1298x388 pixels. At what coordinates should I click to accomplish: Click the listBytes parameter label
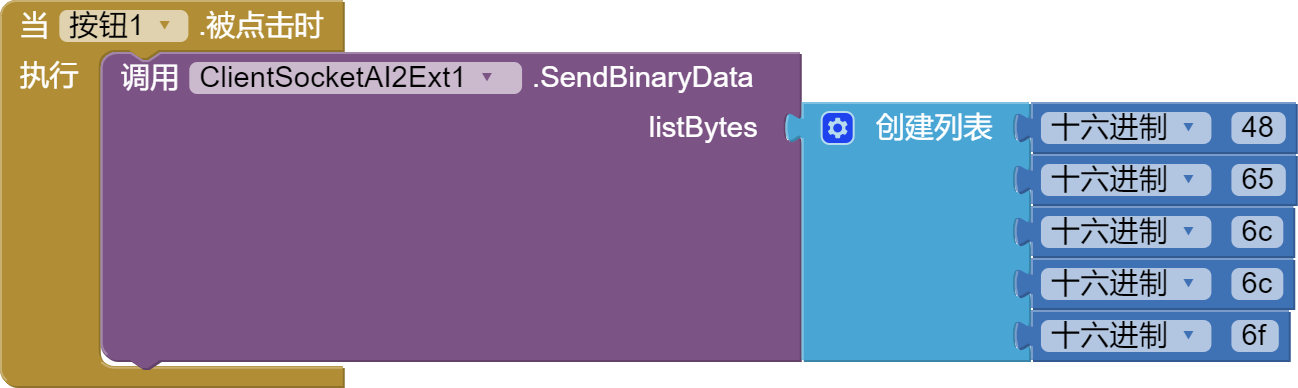coord(703,128)
